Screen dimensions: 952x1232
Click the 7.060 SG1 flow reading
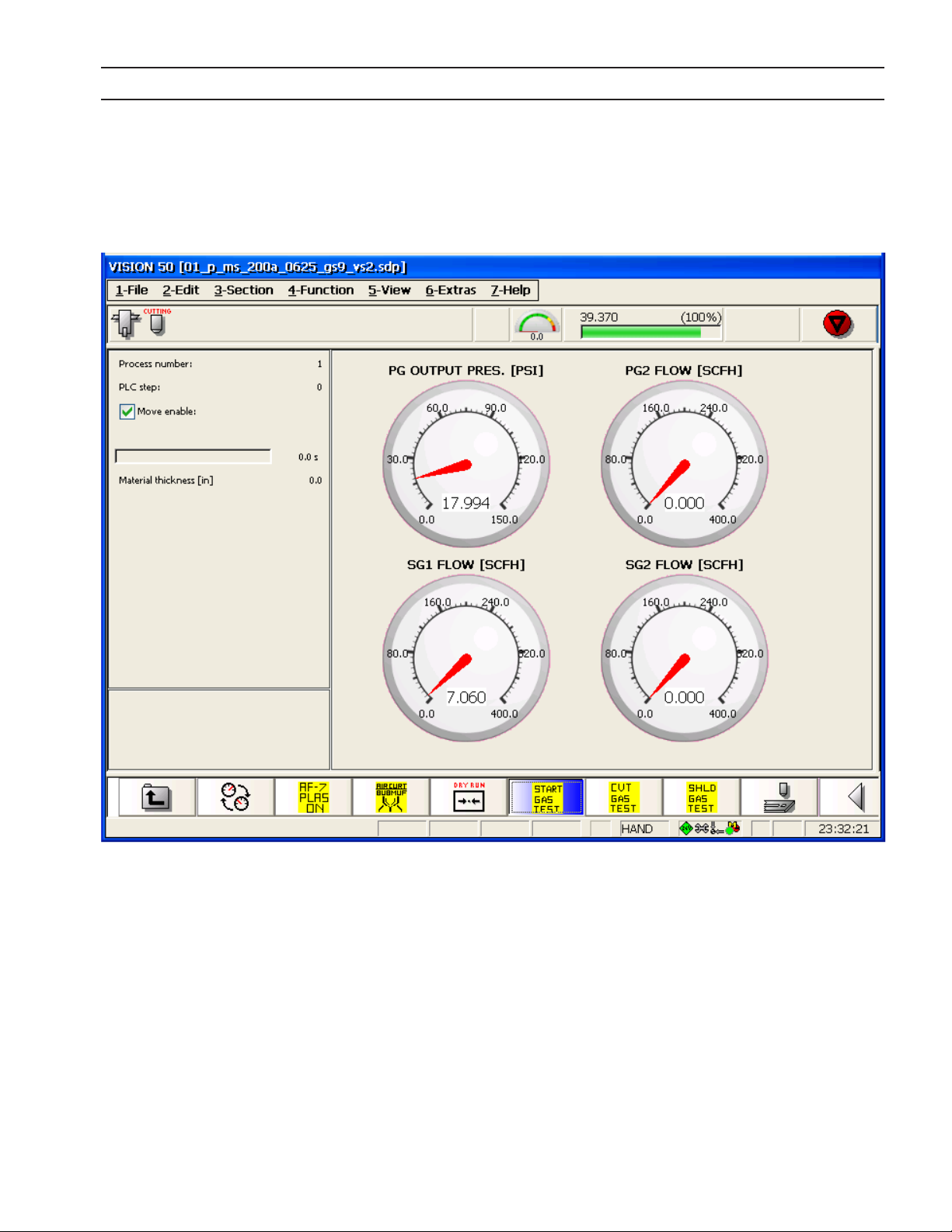(x=466, y=697)
